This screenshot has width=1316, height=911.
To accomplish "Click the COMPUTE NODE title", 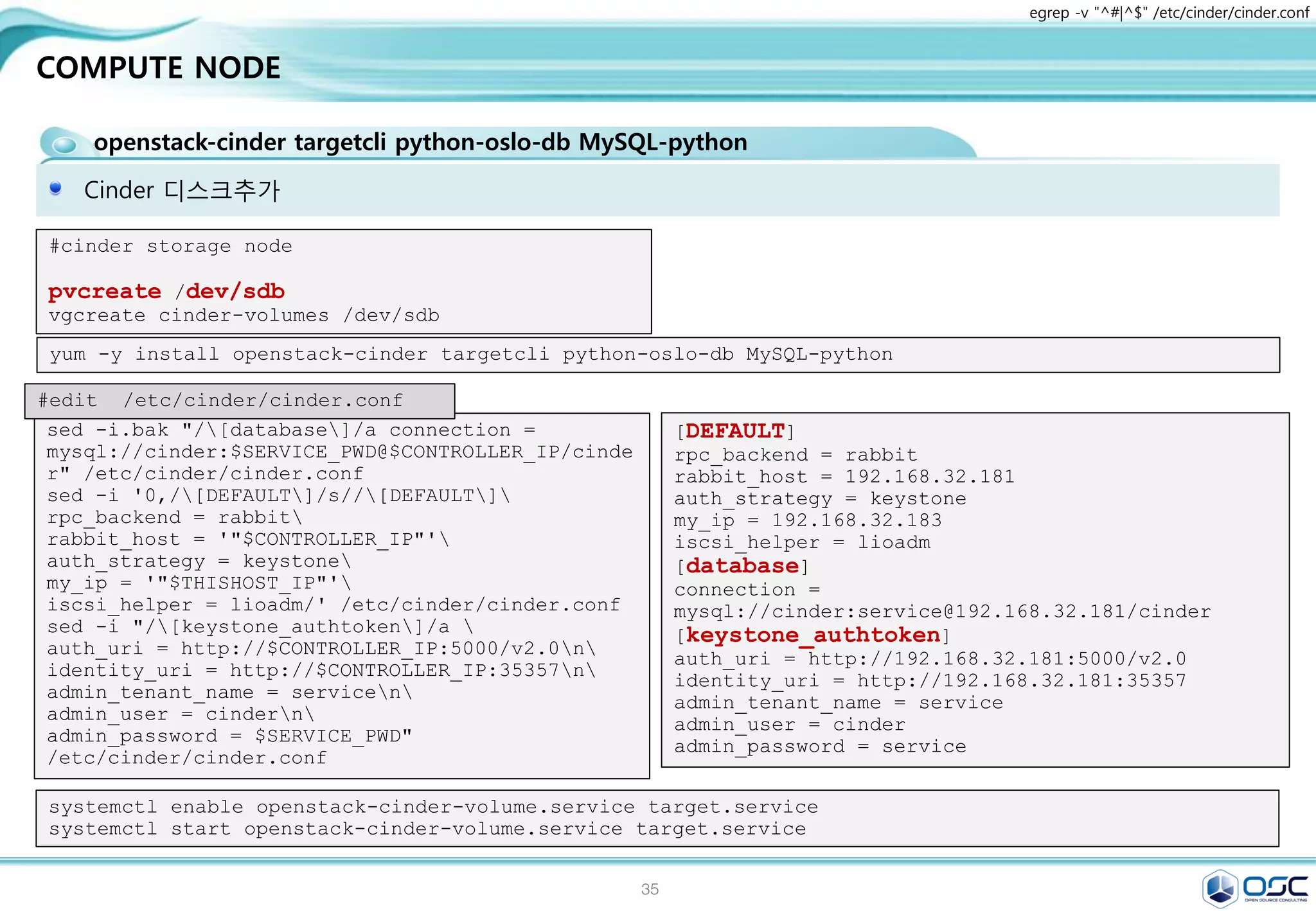I will tap(158, 68).
